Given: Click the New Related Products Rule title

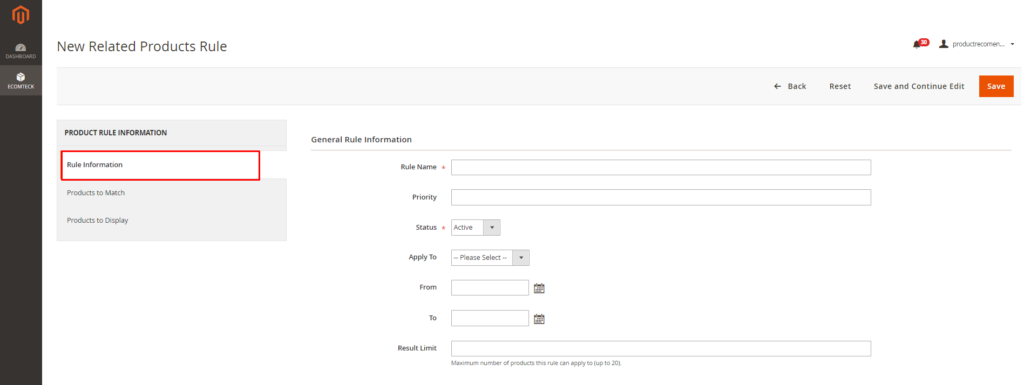Looking at the screenshot, I should [x=142, y=46].
